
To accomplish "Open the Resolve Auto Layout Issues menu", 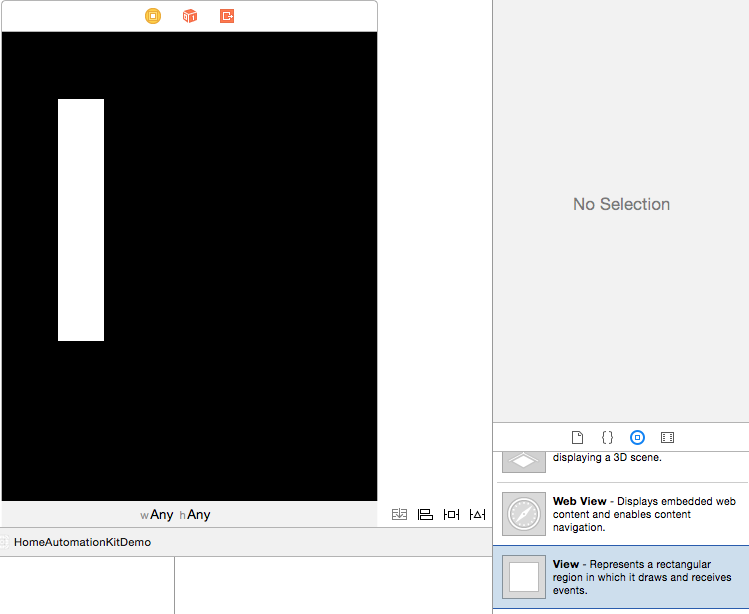I will pos(477,515).
